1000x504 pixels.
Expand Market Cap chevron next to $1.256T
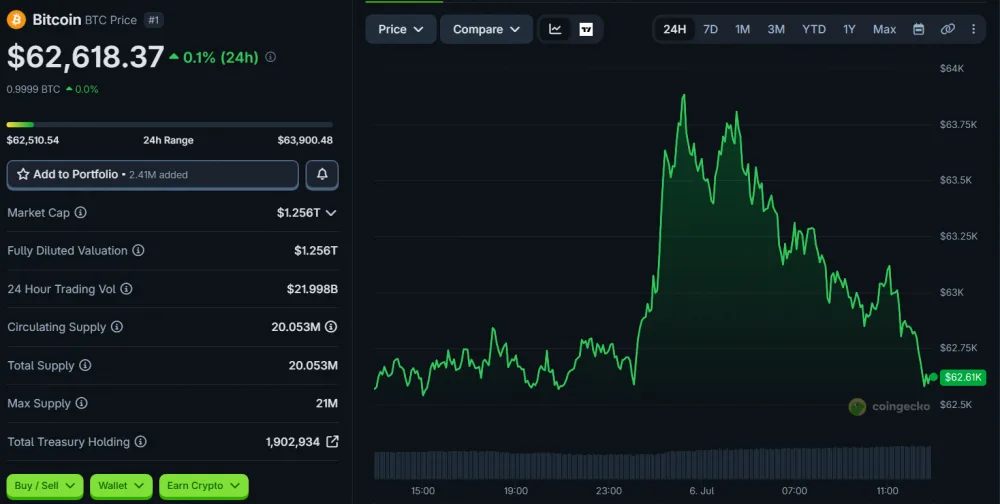[331, 213]
